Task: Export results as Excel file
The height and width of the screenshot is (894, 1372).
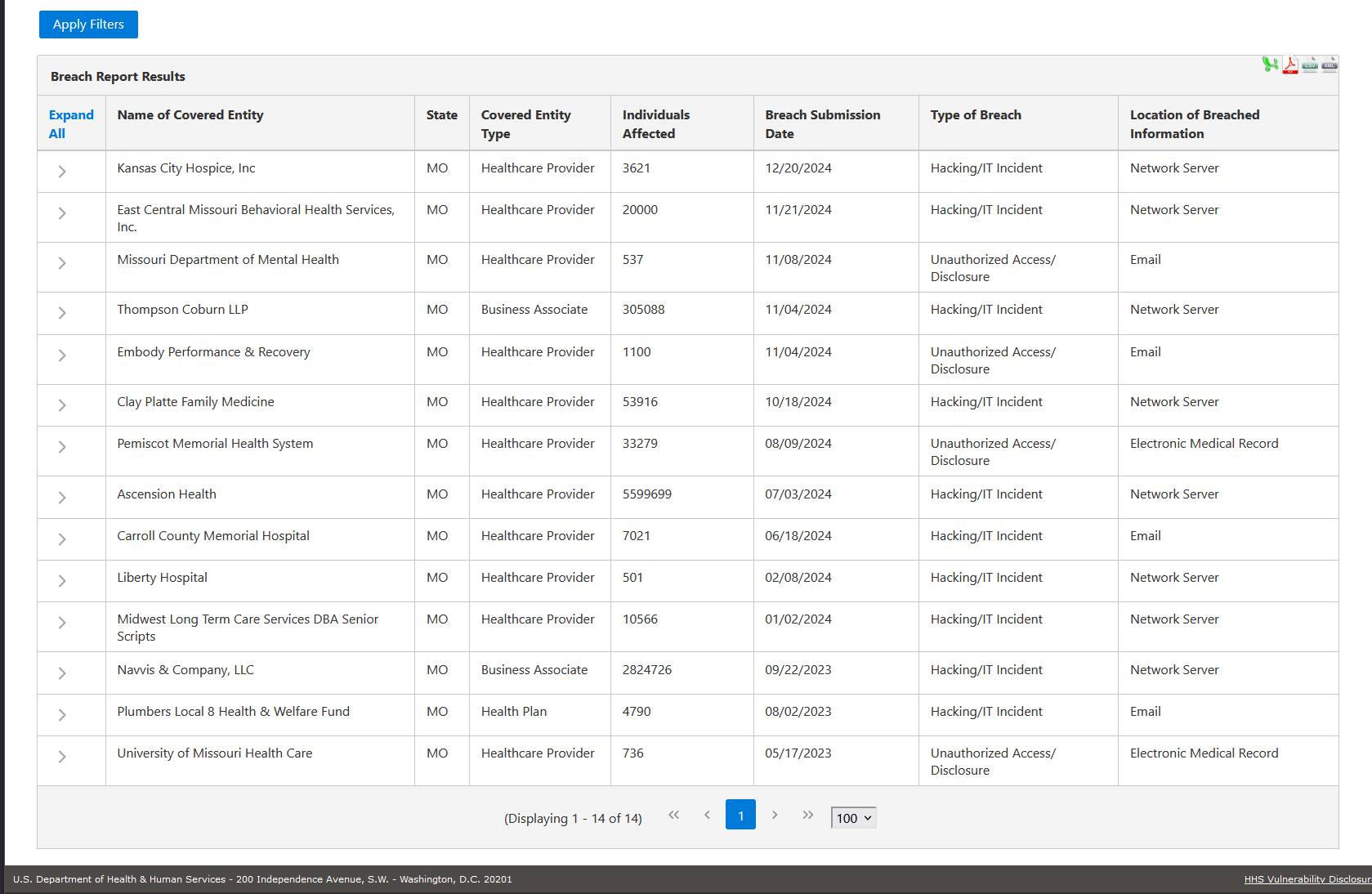Action: 1270,65
